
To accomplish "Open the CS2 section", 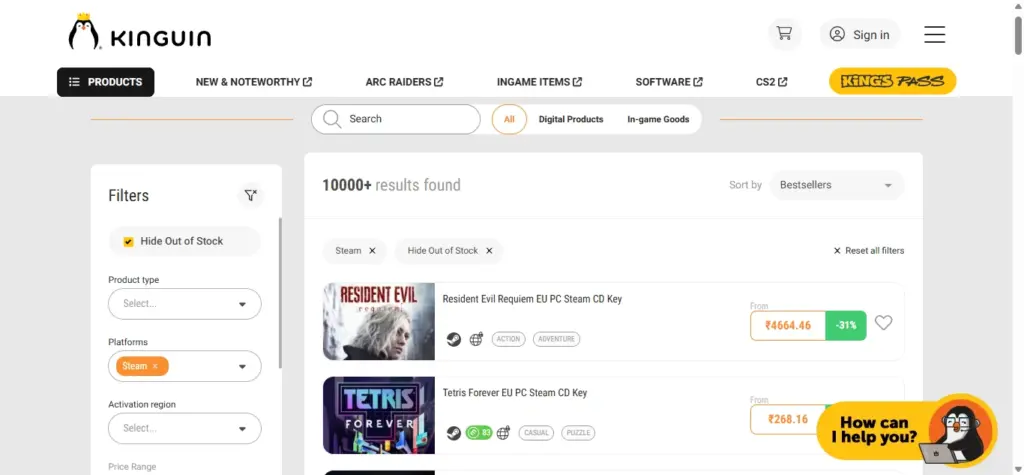I will point(771,82).
